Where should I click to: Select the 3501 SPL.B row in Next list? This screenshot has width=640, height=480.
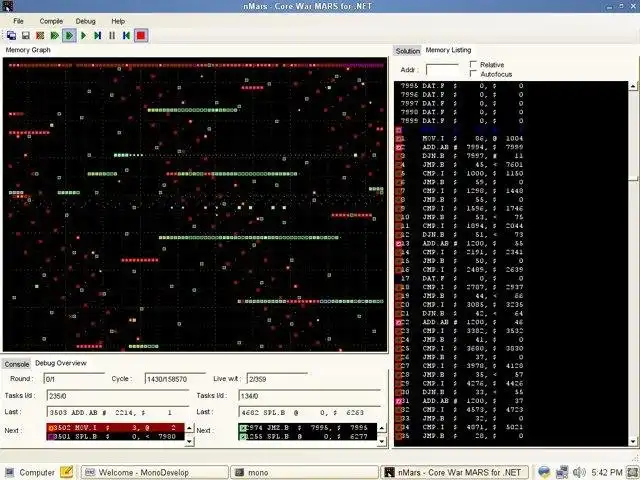116,436
